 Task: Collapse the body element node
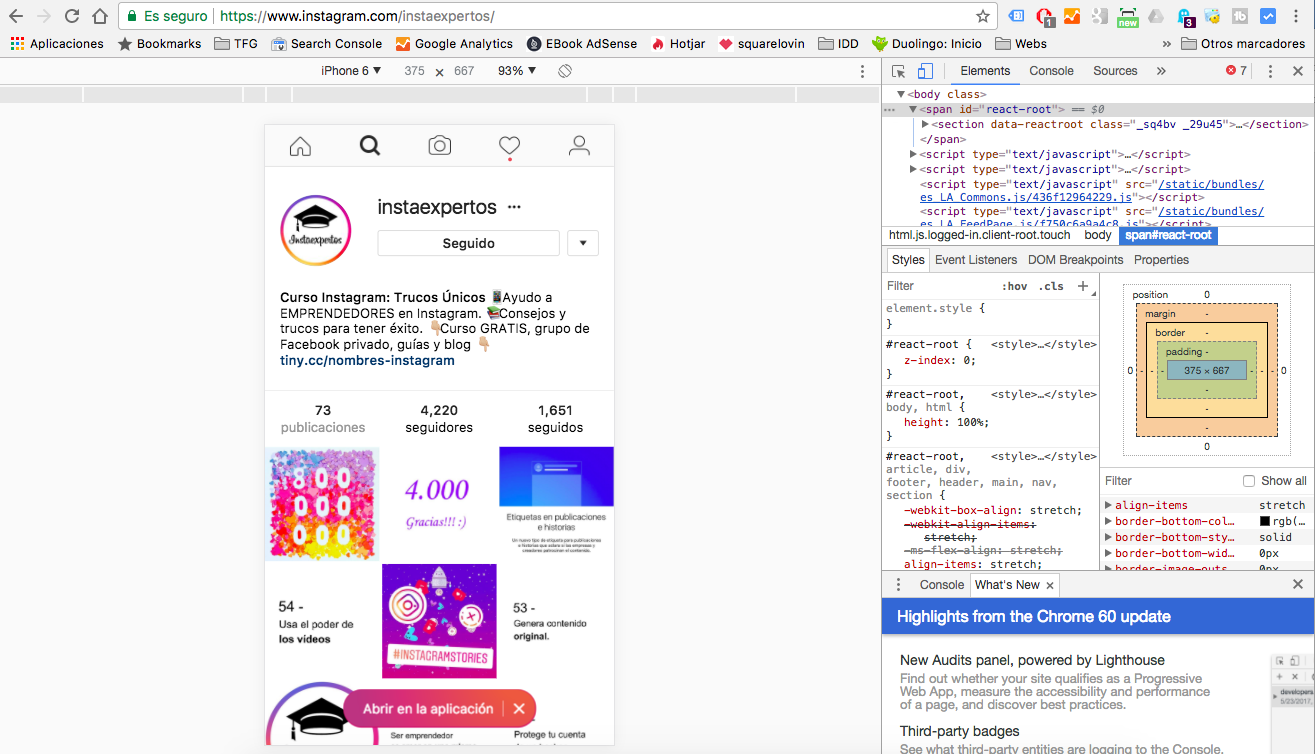click(901, 94)
